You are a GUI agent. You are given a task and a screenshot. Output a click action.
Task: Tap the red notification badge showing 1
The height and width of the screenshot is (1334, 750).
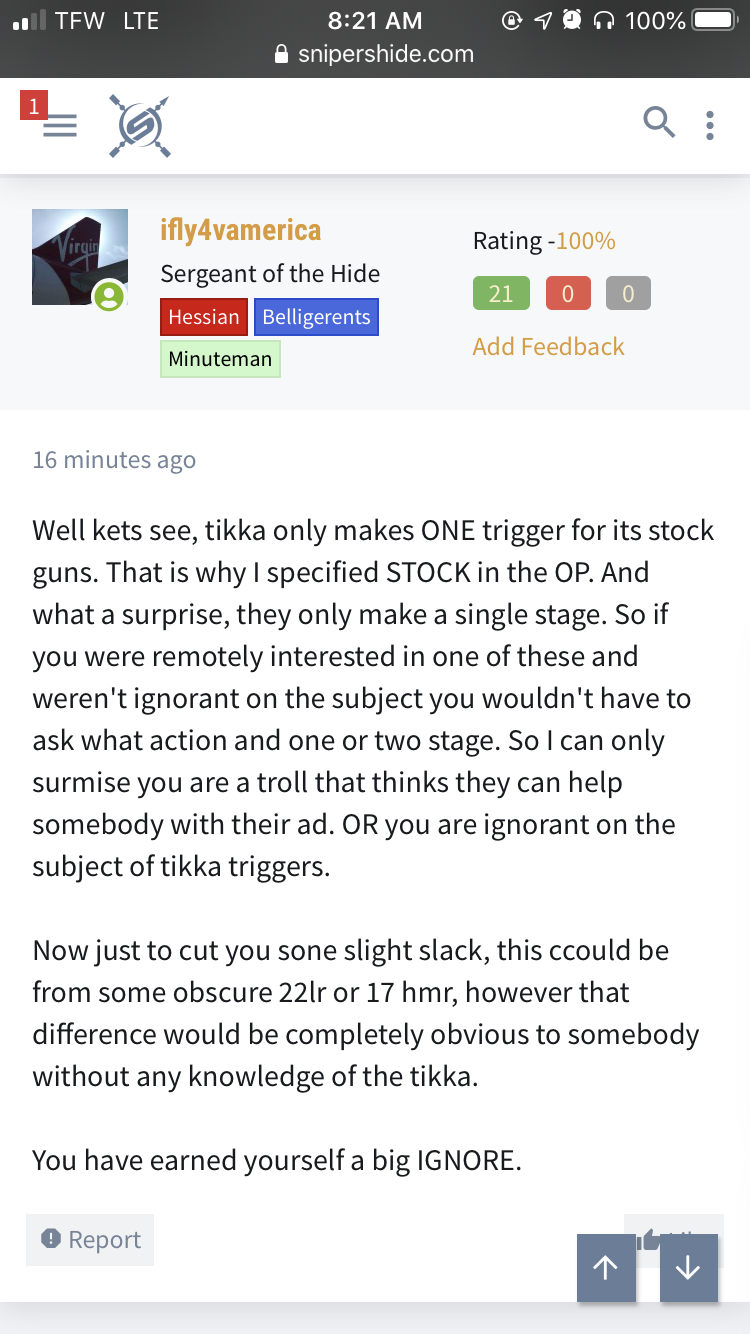[x=33, y=106]
